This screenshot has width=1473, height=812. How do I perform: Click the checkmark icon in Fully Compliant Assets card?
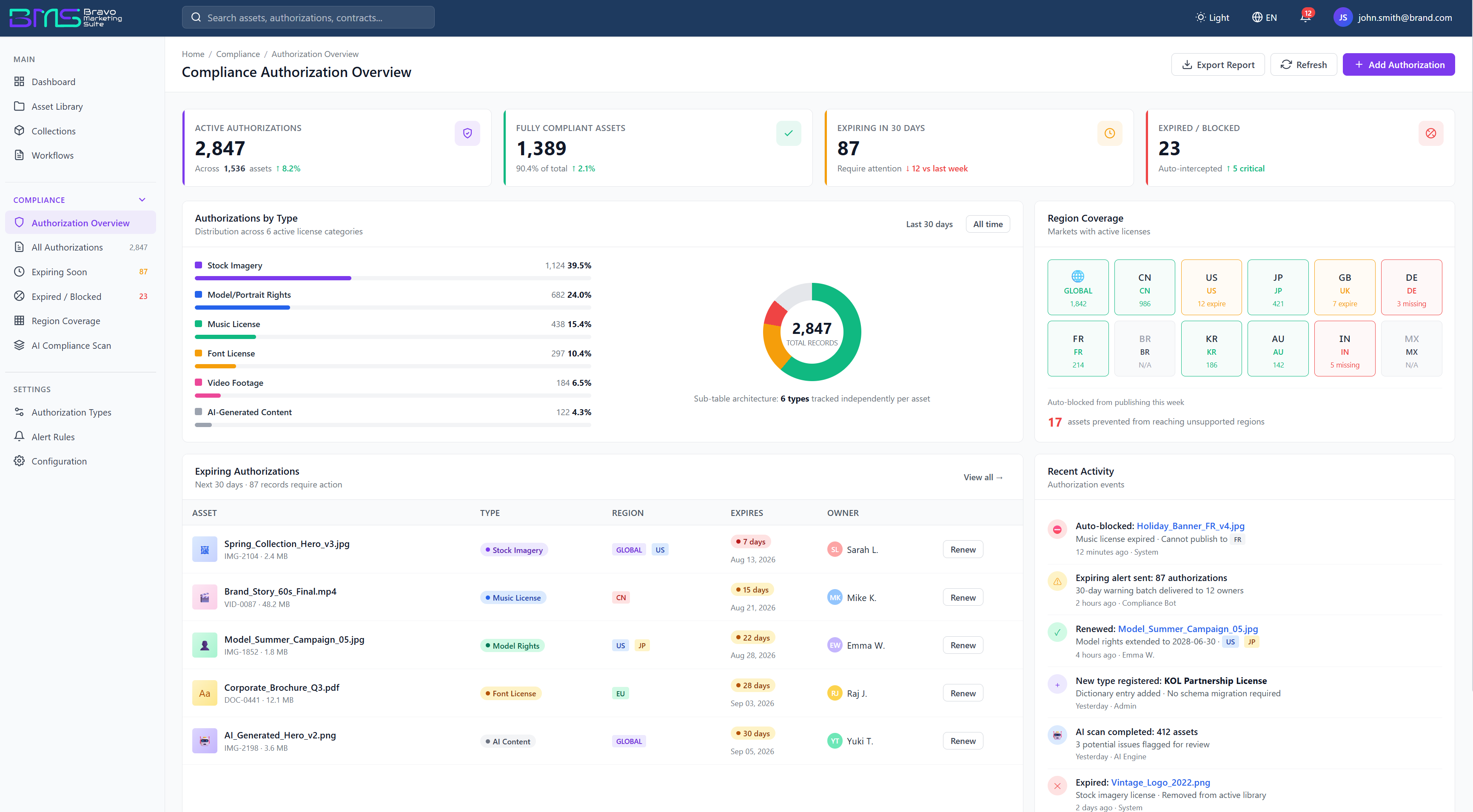point(789,133)
